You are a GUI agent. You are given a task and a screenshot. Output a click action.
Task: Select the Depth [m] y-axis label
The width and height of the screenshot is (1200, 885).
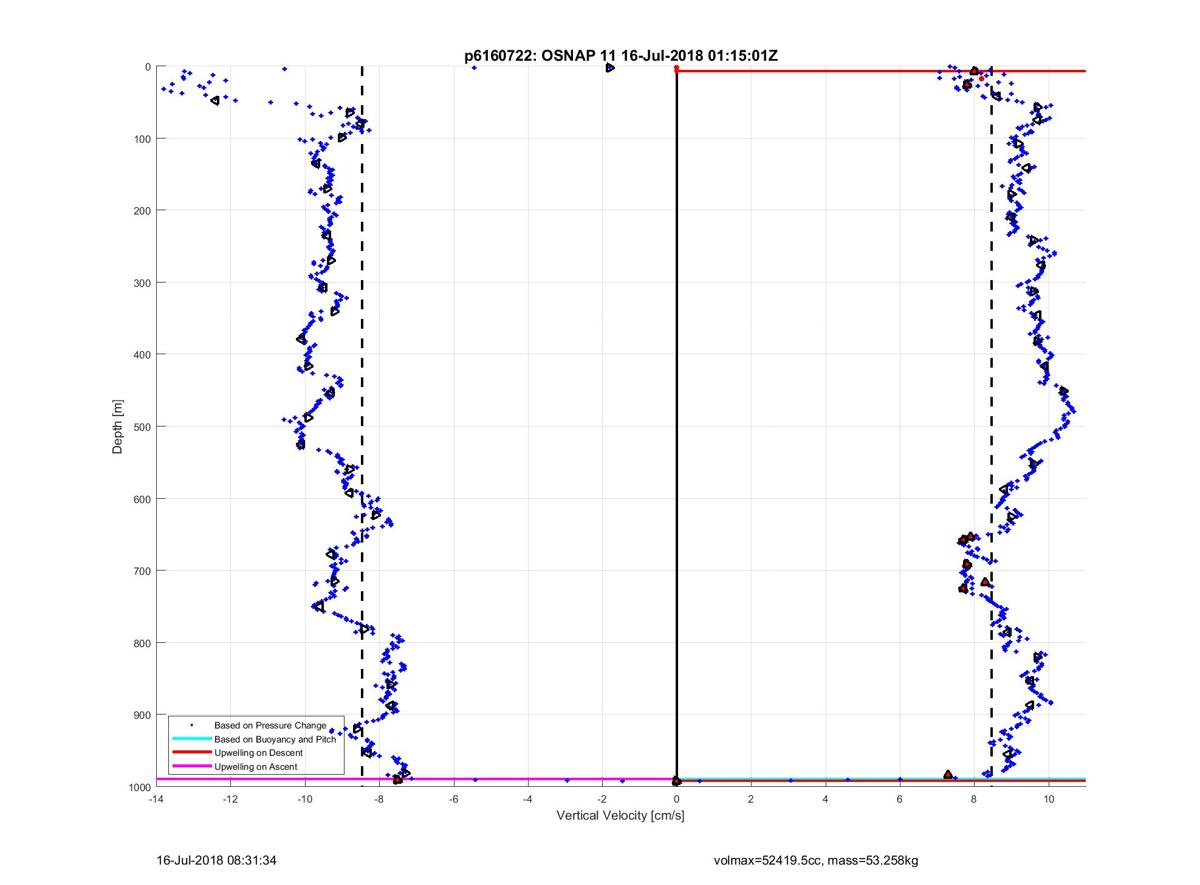coord(118,426)
